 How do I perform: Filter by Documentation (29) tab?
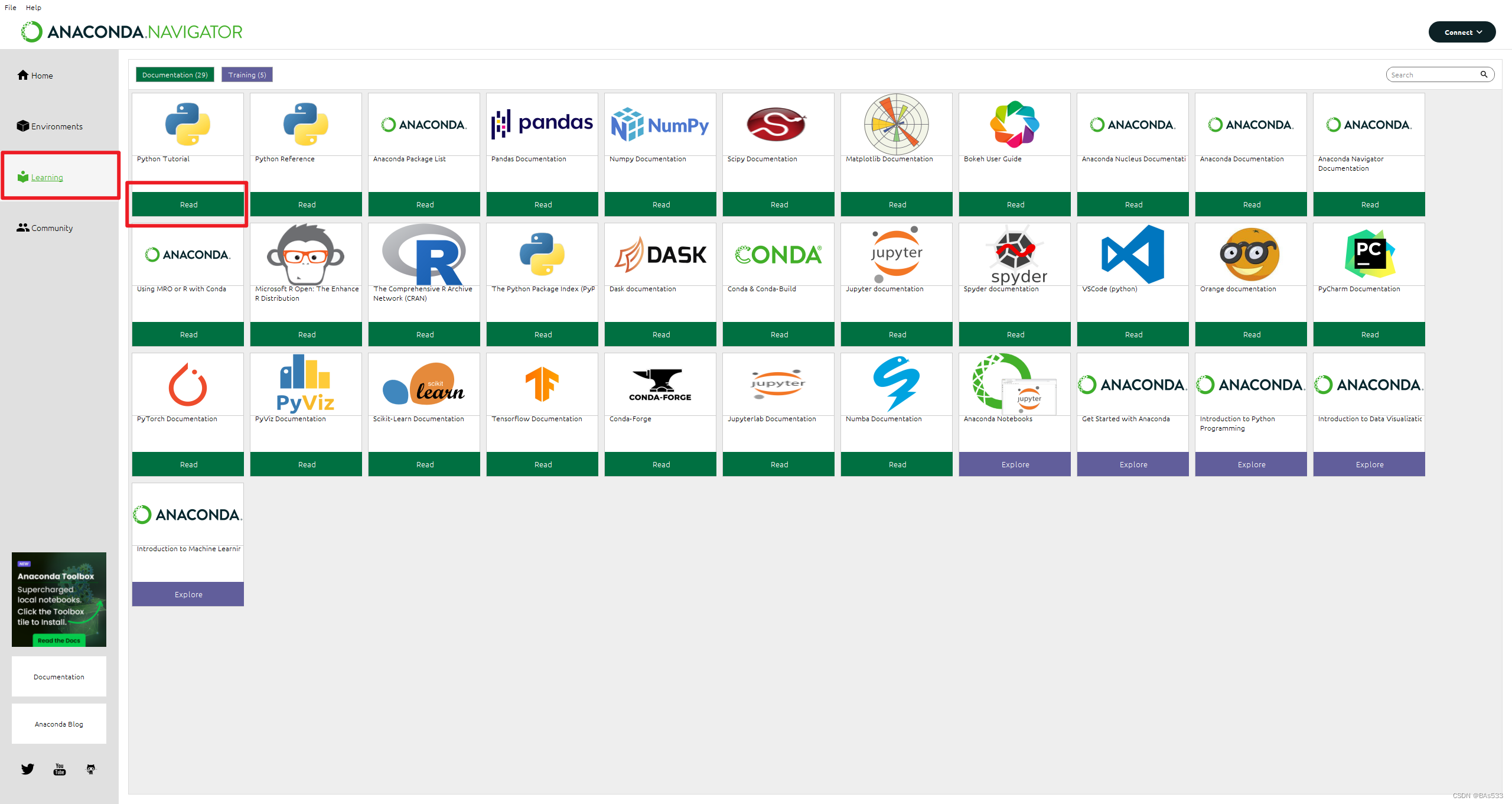(x=175, y=74)
